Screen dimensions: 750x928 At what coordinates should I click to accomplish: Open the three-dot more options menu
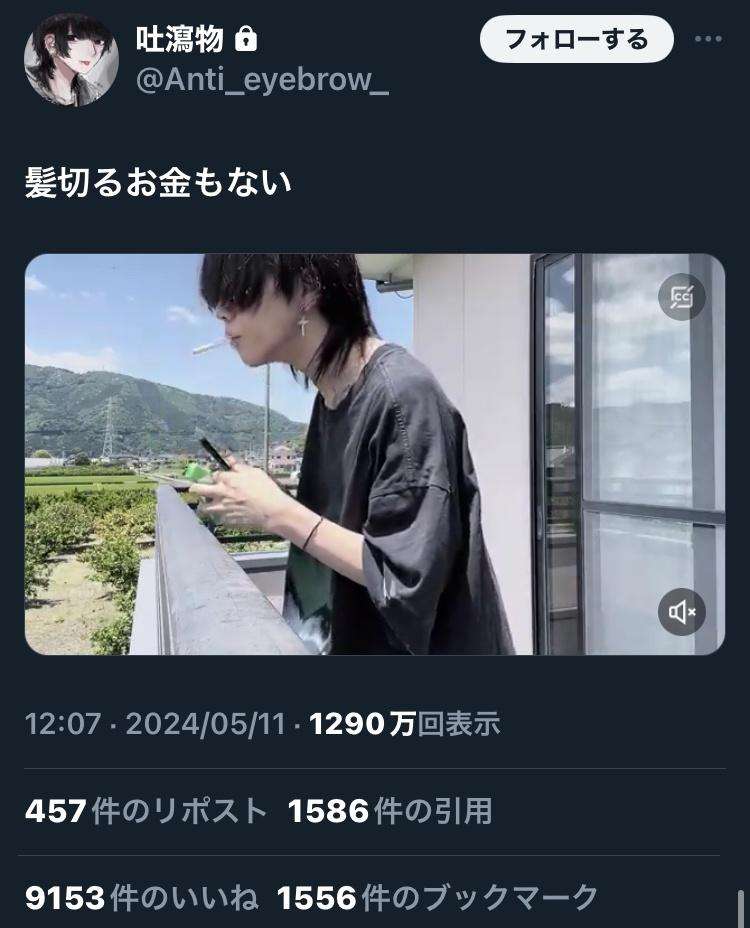pyautogui.click(x=708, y=39)
